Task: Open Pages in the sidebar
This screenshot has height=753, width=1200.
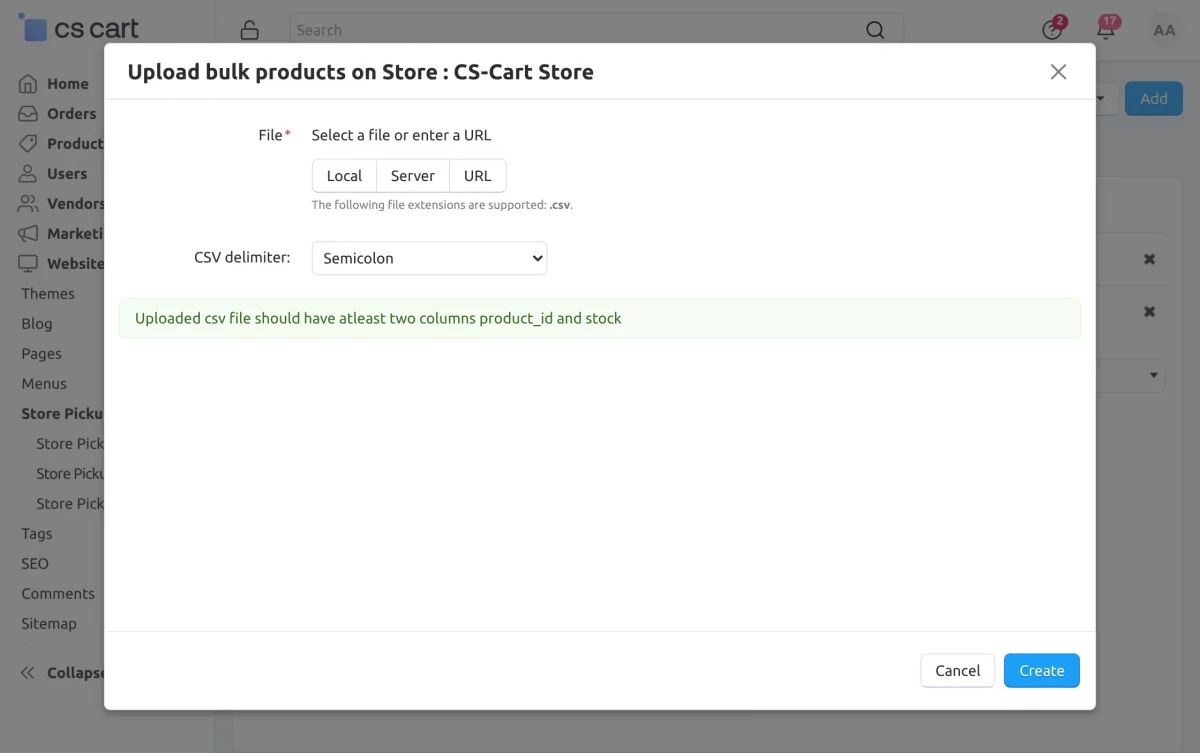Action: [42, 354]
